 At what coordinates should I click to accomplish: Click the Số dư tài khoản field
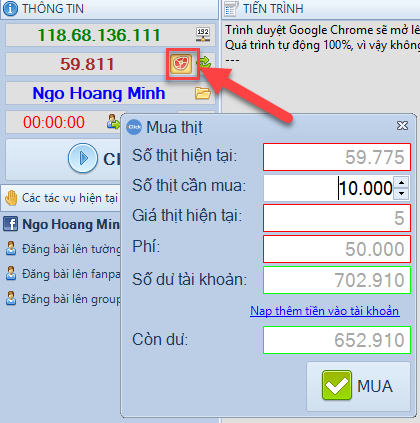coord(337,280)
